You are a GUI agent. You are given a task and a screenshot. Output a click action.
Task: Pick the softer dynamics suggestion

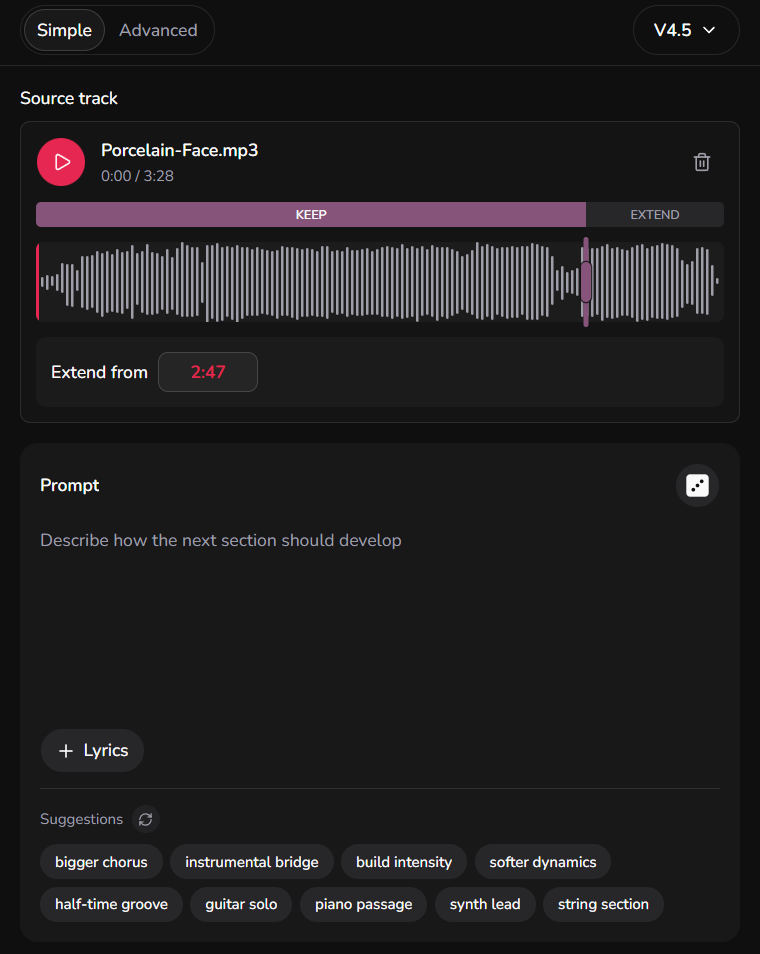[x=543, y=862]
